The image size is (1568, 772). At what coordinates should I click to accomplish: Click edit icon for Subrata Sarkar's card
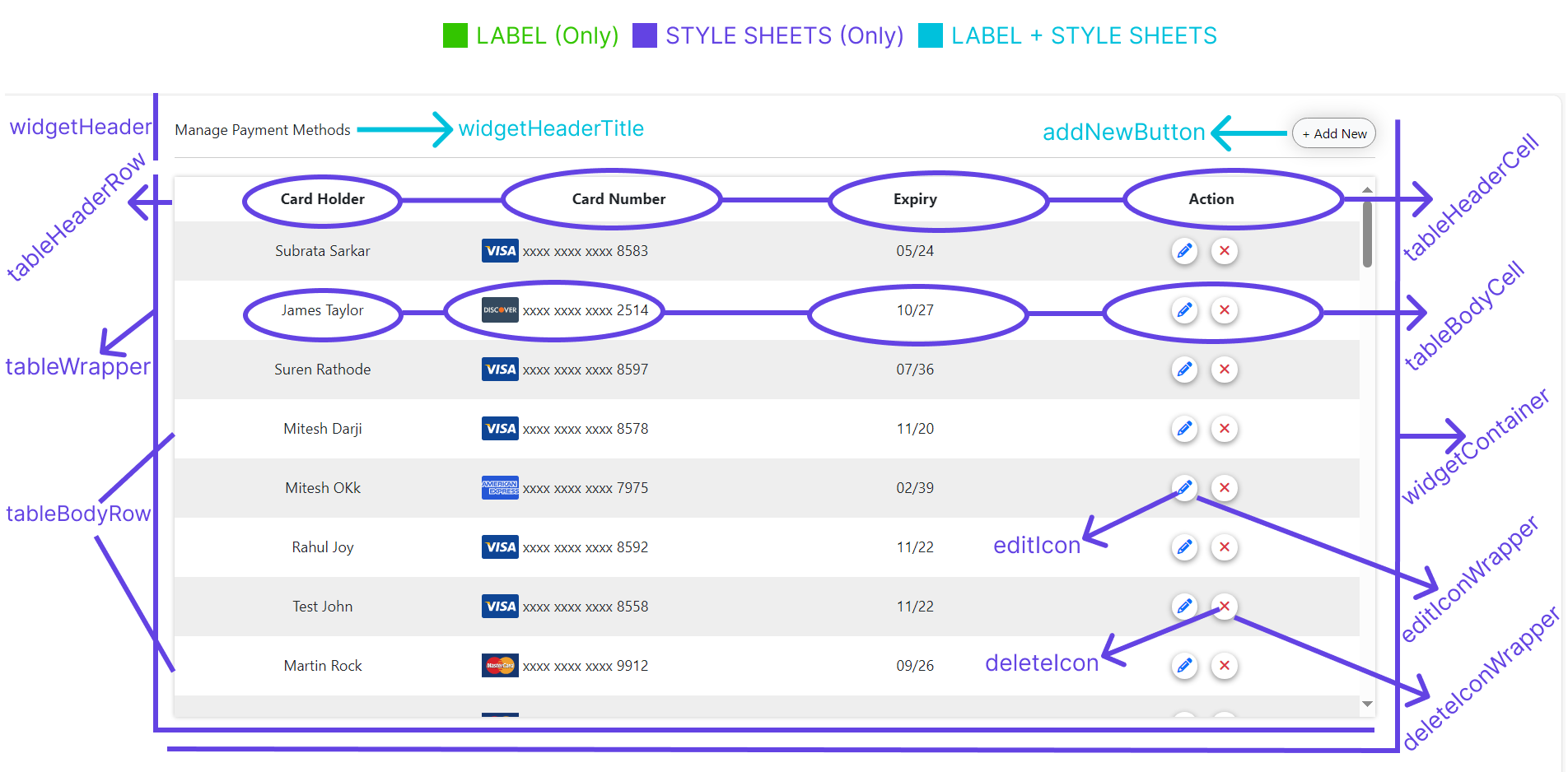1184,251
